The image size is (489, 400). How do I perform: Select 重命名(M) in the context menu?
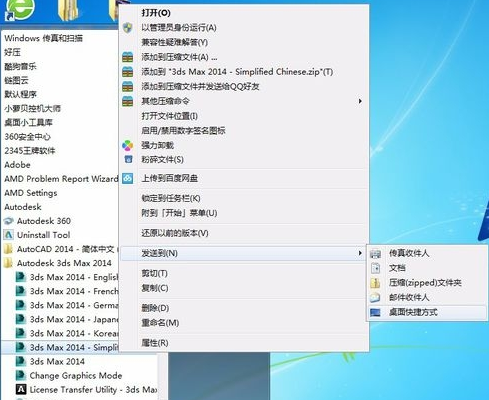[160, 323]
